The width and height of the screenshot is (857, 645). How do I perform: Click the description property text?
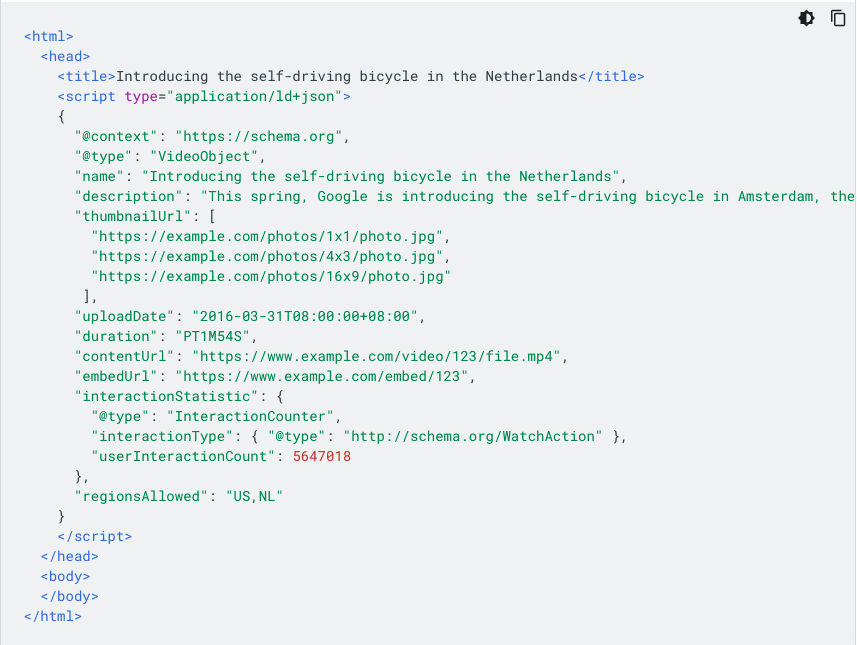tap(128, 197)
